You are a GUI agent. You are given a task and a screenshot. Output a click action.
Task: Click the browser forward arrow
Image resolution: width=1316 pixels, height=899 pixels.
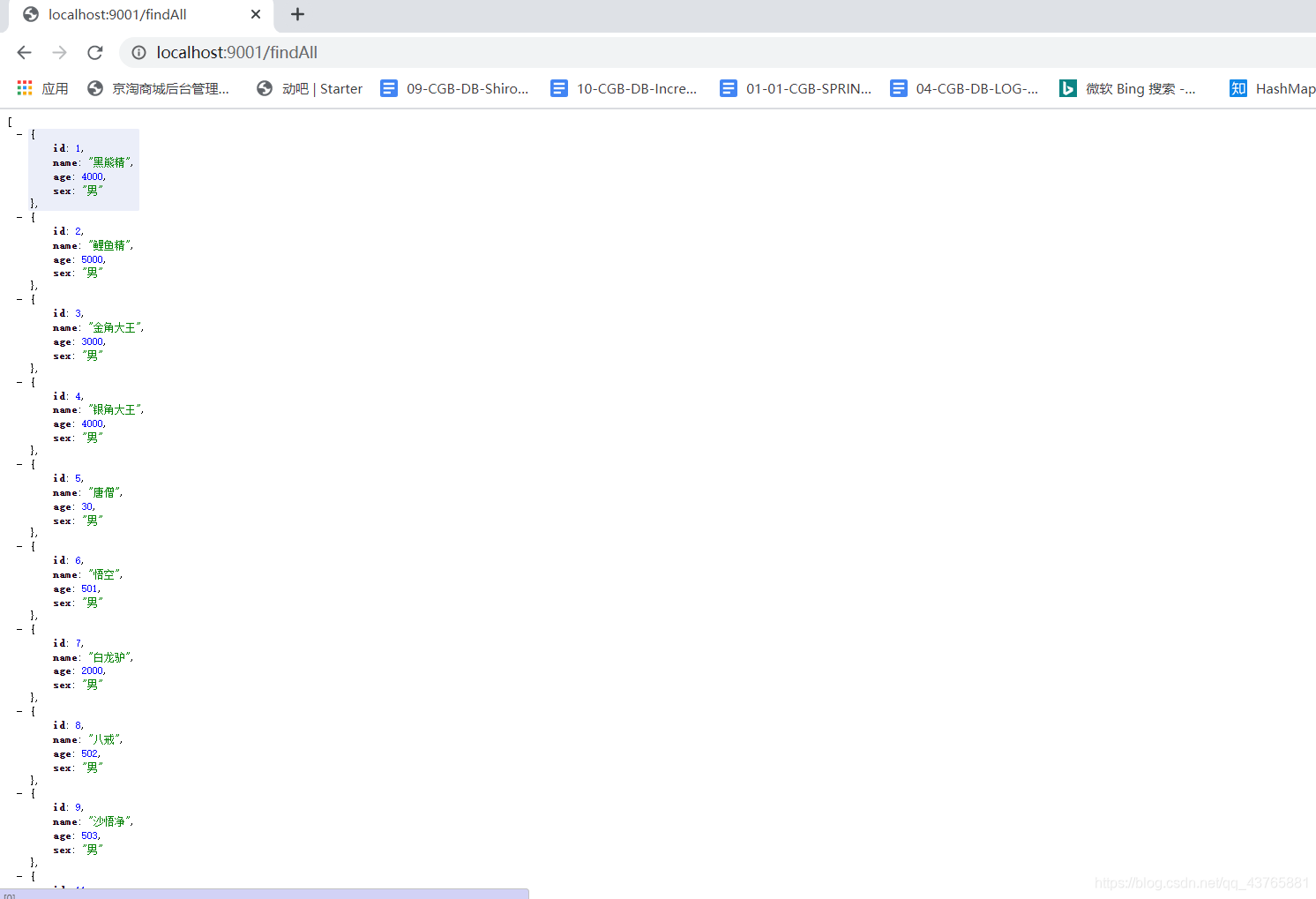pos(59,53)
